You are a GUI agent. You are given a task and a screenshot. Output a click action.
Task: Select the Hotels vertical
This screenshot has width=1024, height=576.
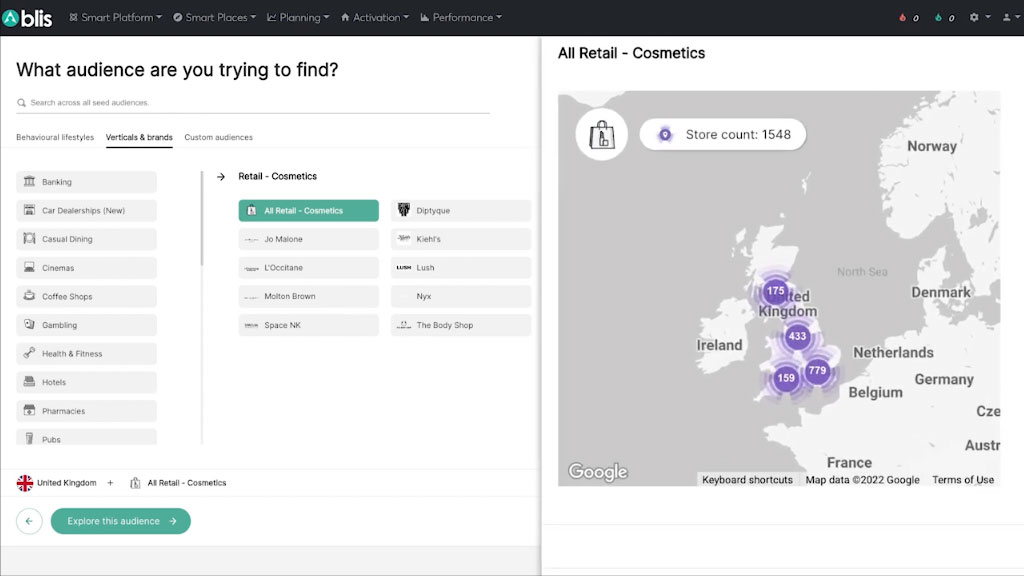(x=86, y=382)
